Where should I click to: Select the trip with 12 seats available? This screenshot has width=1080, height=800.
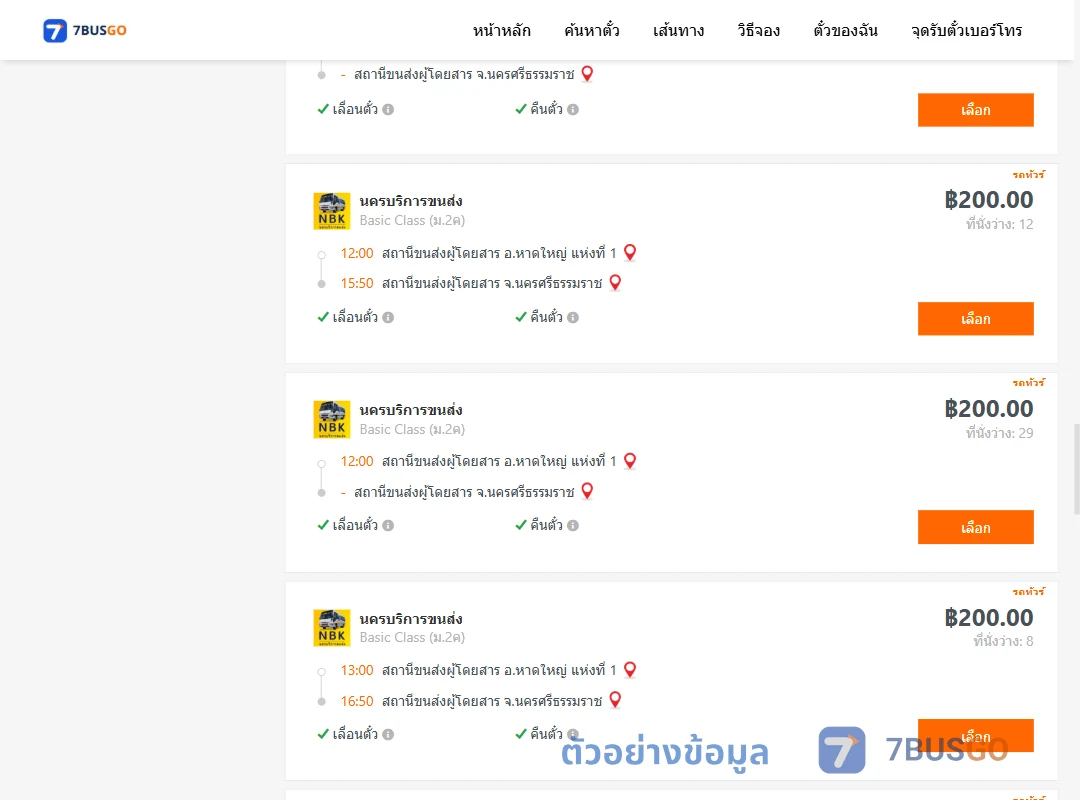(x=975, y=319)
